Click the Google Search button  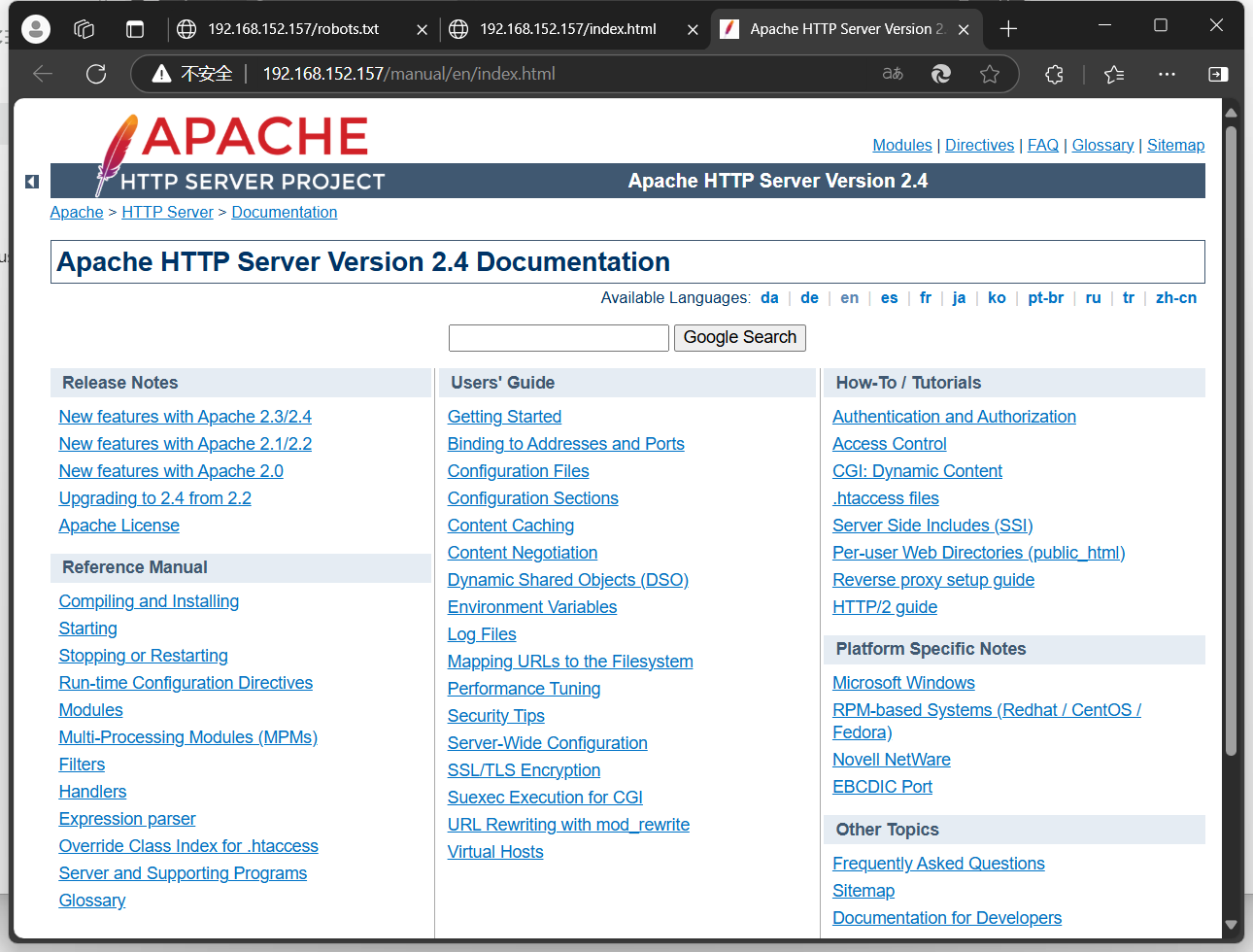(x=740, y=337)
